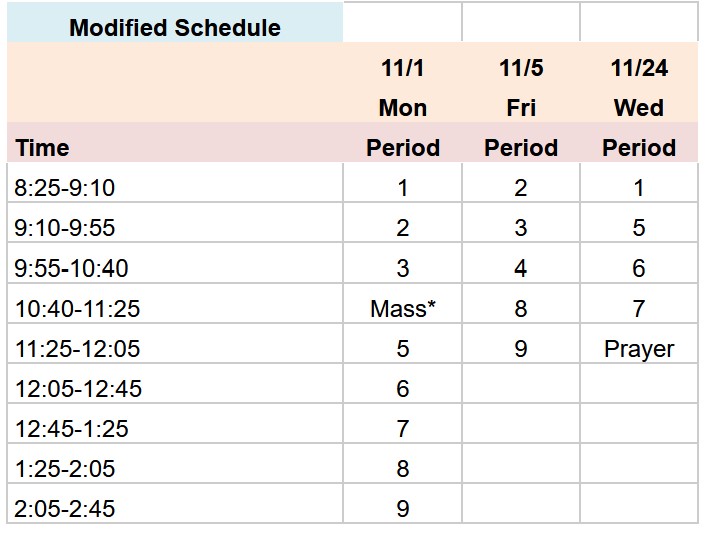This screenshot has height=540, width=716.
Task: Select the 8:25-9:10 time slot cell
Action: tap(66, 188)
